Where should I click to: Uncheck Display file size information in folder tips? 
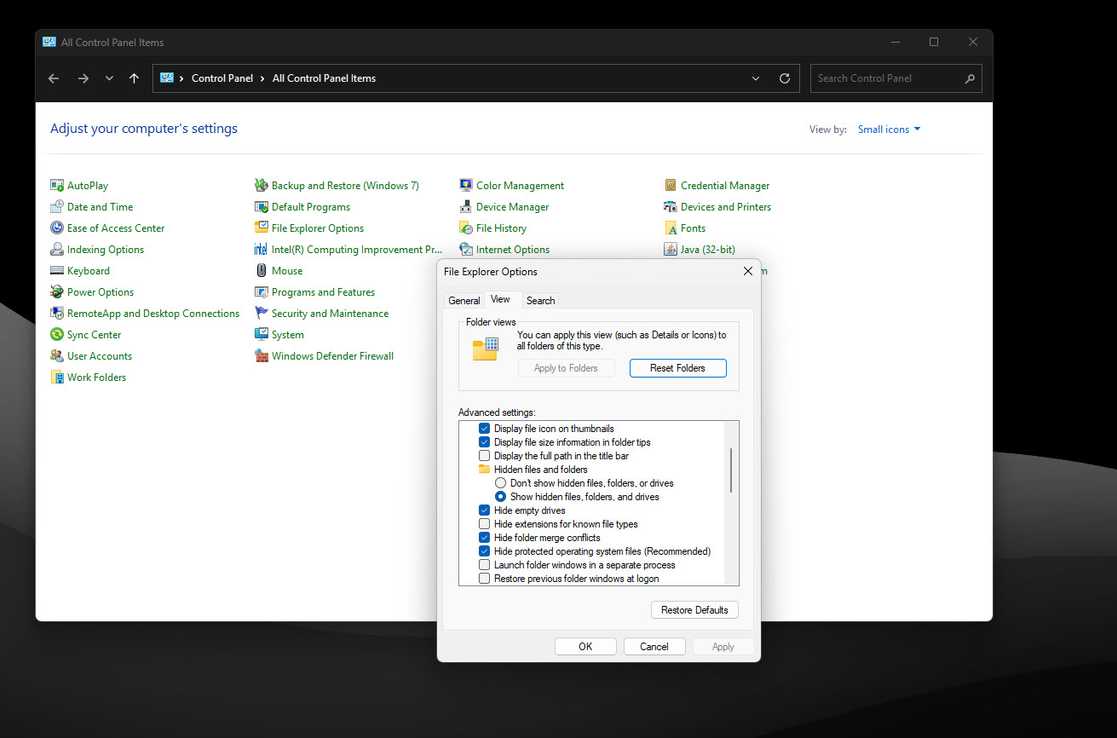click(484, 442)
